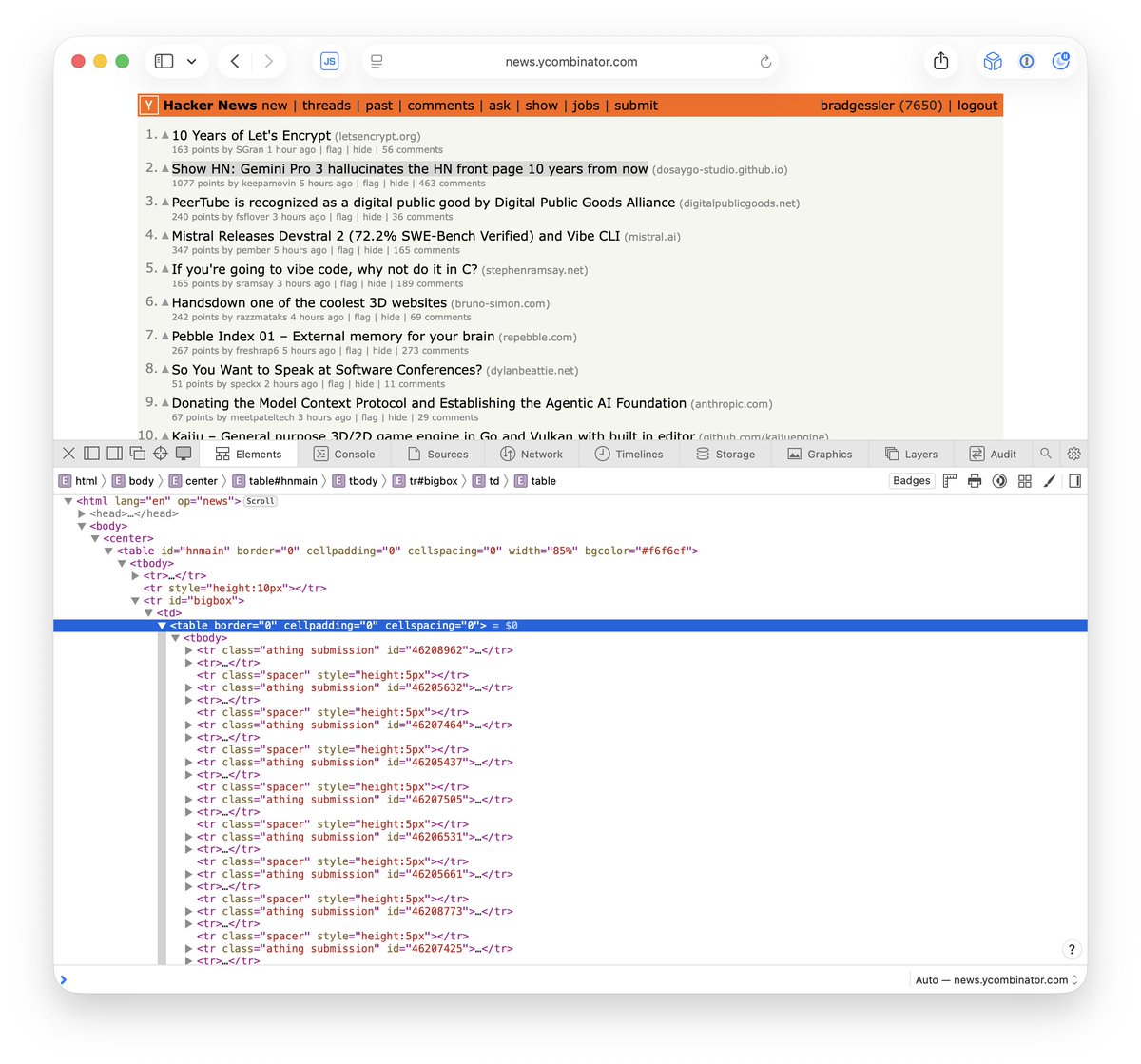Upvote the Mistral Devstral 2 story

[165, 235]
